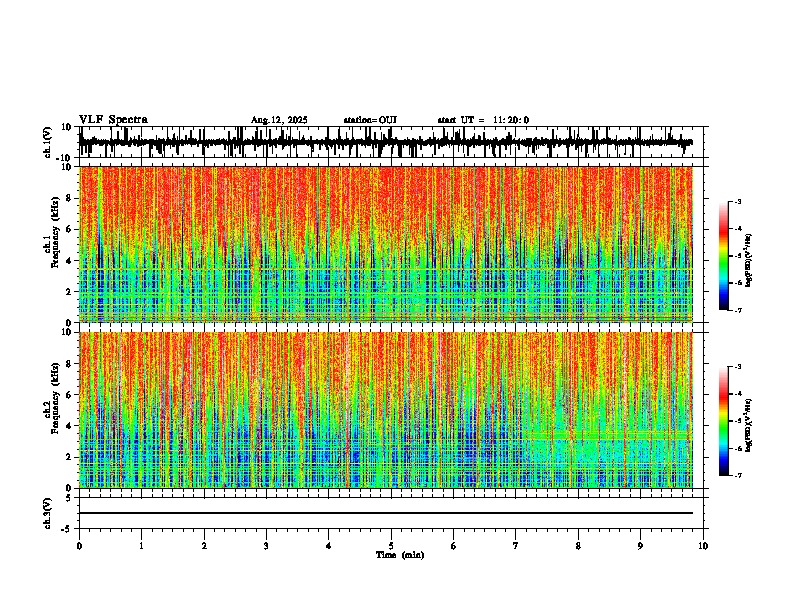This screenshot has width=792, height=612.
Task: Click the final time axis tick label "10"
Action: point(703,546)
